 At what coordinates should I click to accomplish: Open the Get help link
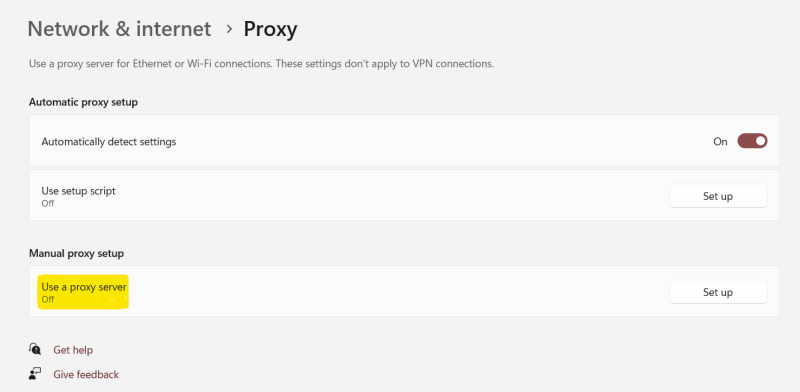pyautogui.click(x=73, y=350)
